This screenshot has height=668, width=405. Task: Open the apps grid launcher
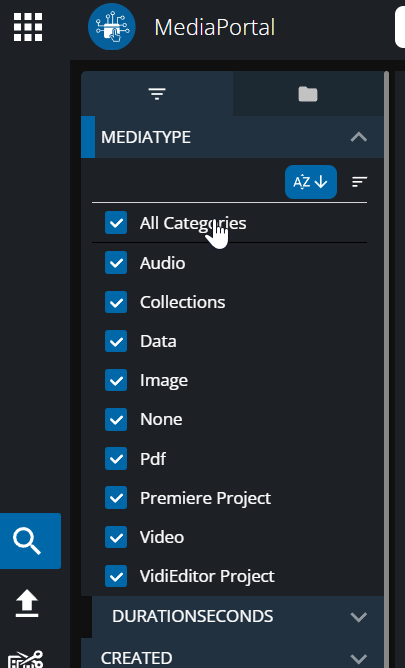pos(28,27)
